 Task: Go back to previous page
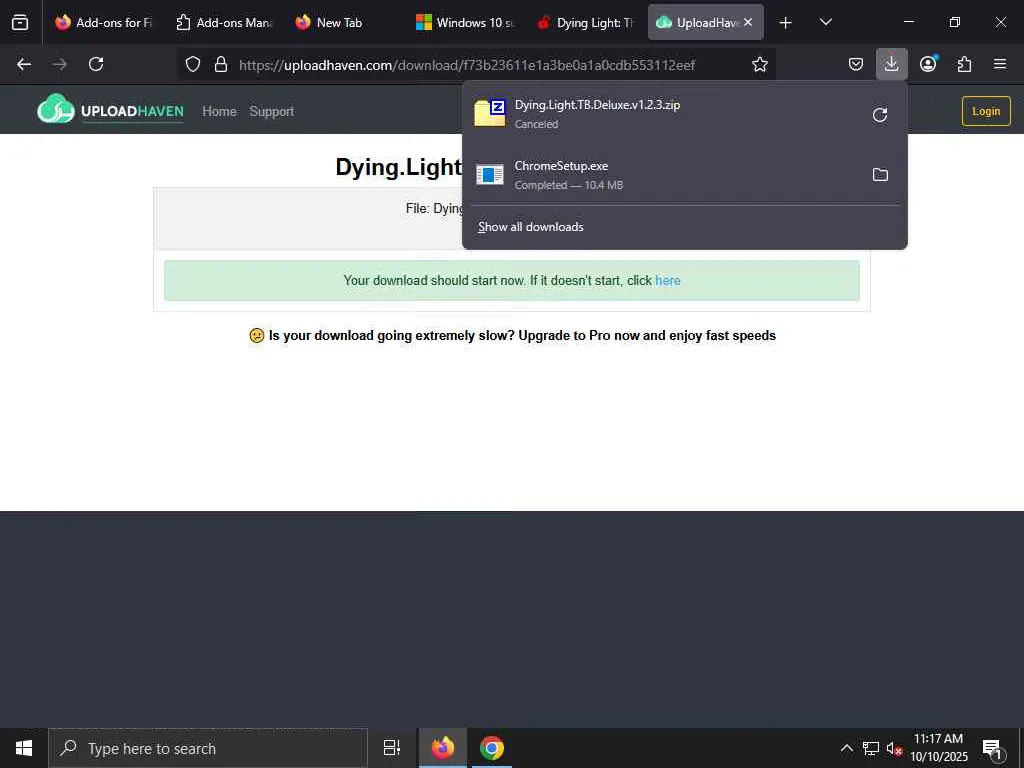coord(24,64)
